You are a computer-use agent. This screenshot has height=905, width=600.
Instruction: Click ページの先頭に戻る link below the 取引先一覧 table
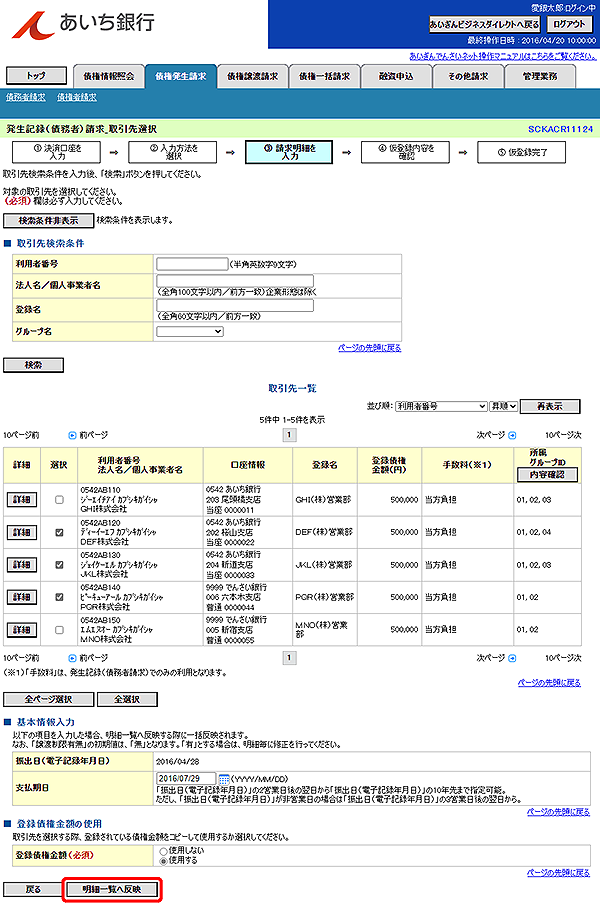pyautogui.click(x=549, y=683)
